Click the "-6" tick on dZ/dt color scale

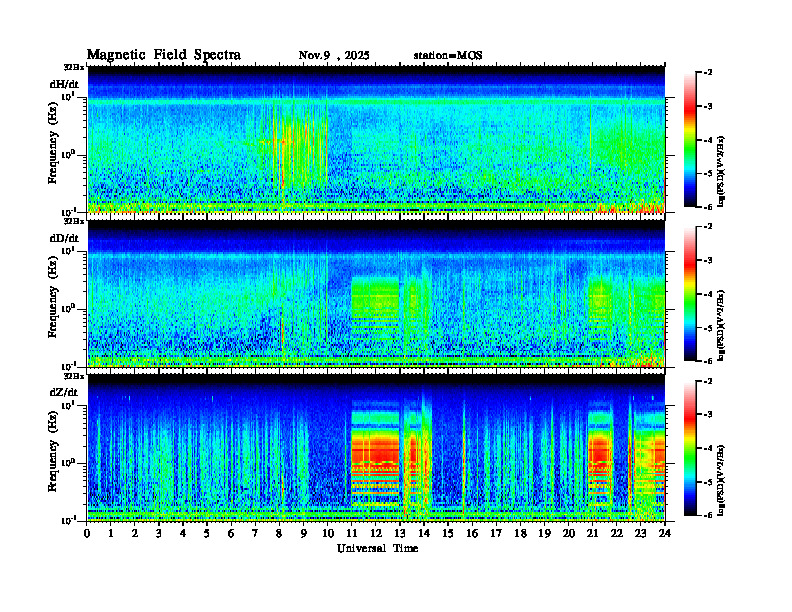[708, 515]
